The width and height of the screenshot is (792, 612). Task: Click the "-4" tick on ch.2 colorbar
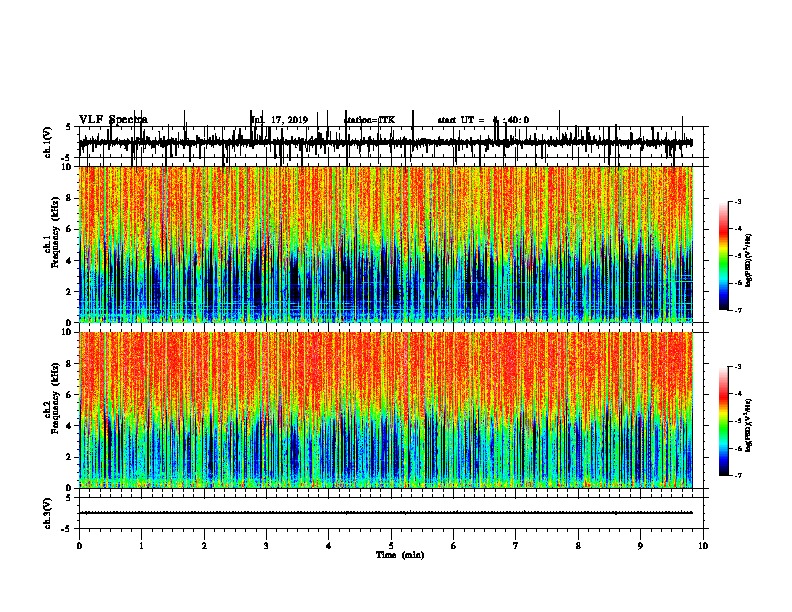738,394
